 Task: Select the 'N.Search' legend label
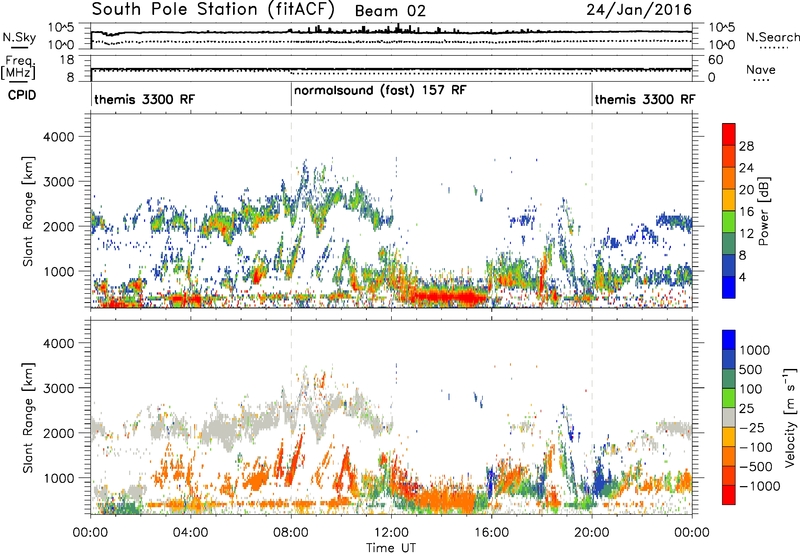[x=772, y=37]
